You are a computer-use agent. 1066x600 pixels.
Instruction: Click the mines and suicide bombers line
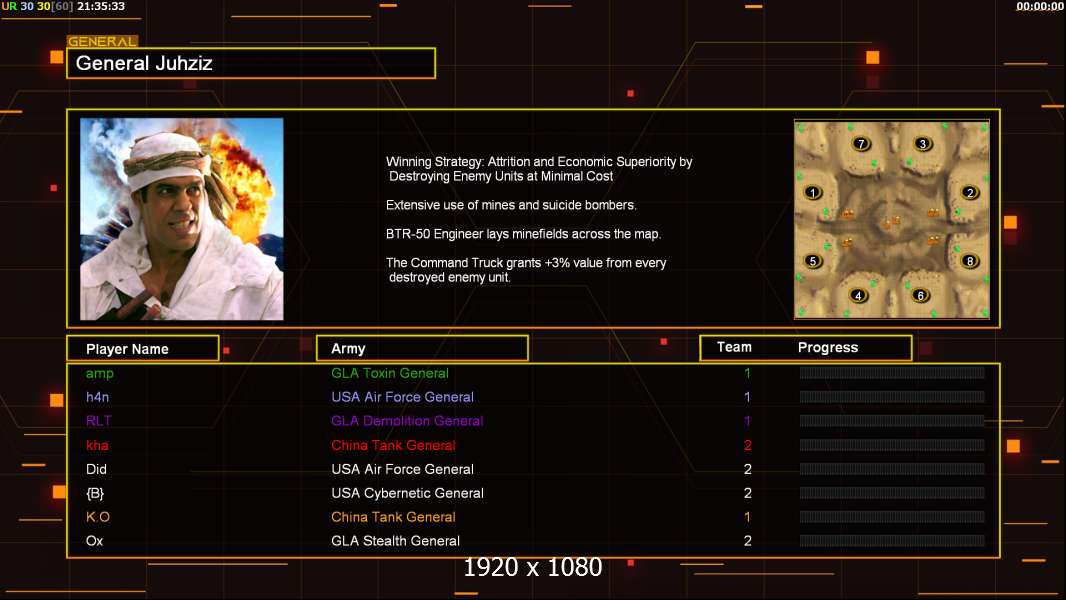(511, 205)
